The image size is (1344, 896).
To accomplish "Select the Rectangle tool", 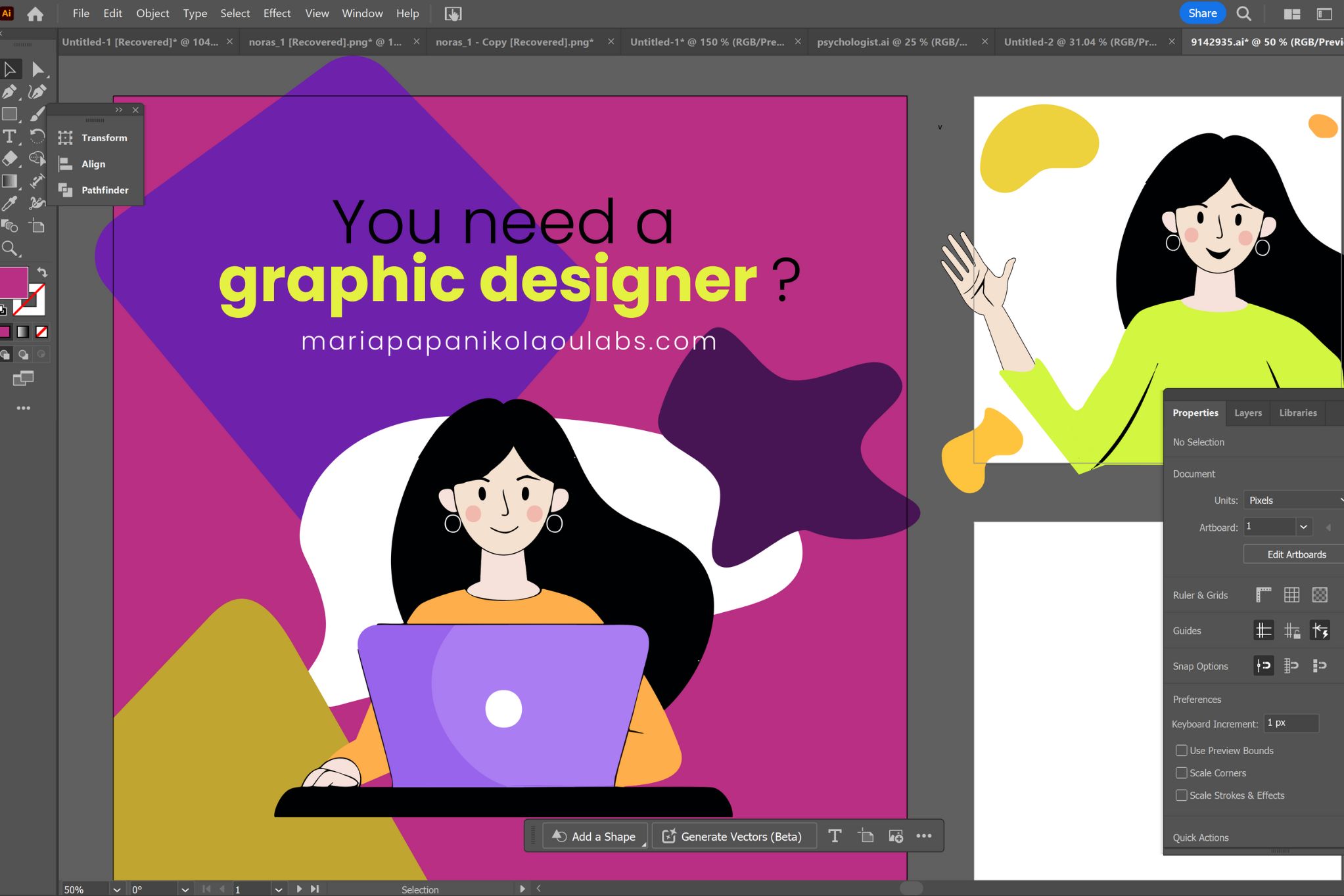I will point(9,114).
